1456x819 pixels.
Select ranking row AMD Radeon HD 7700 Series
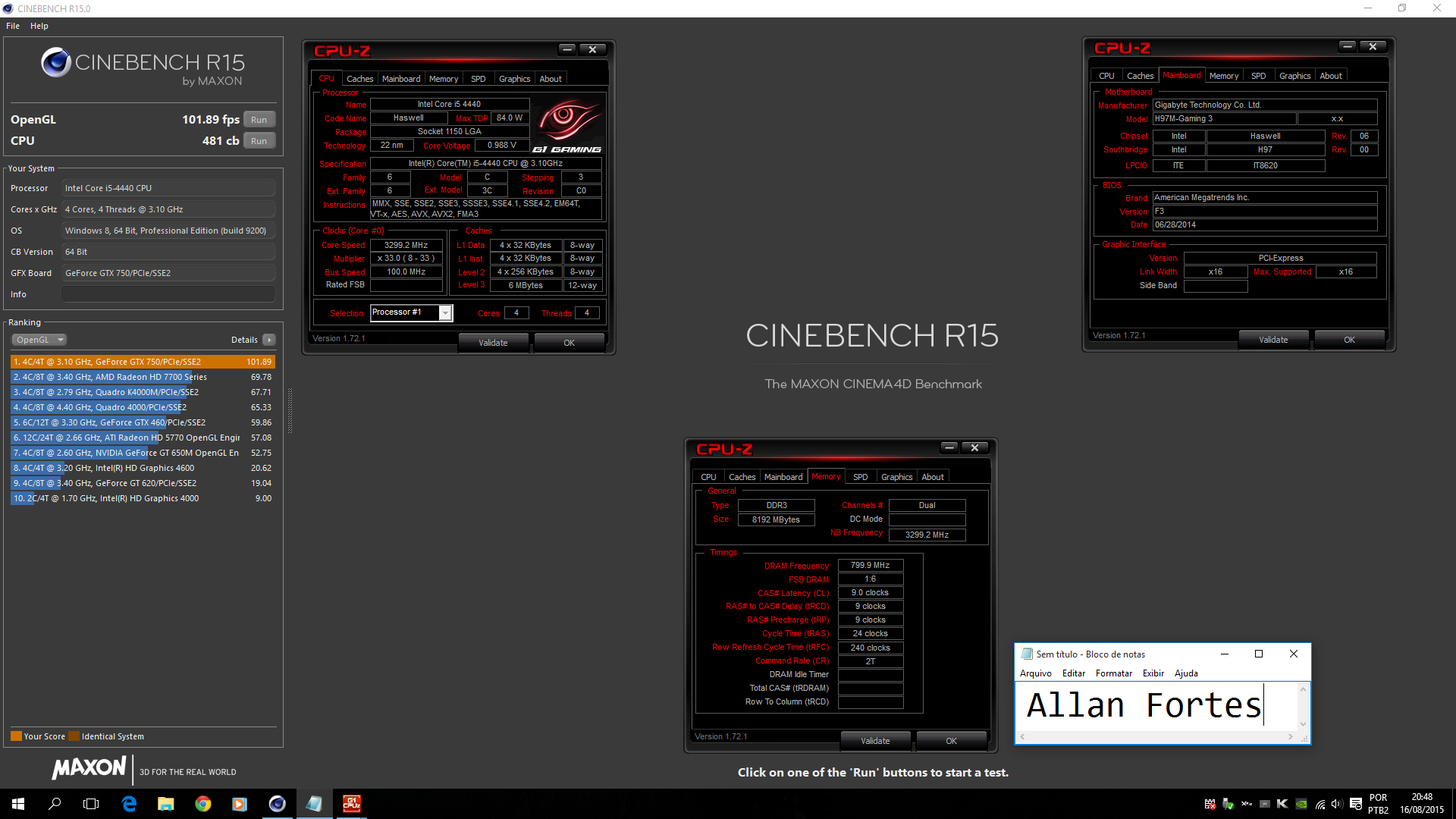[143, 377]
